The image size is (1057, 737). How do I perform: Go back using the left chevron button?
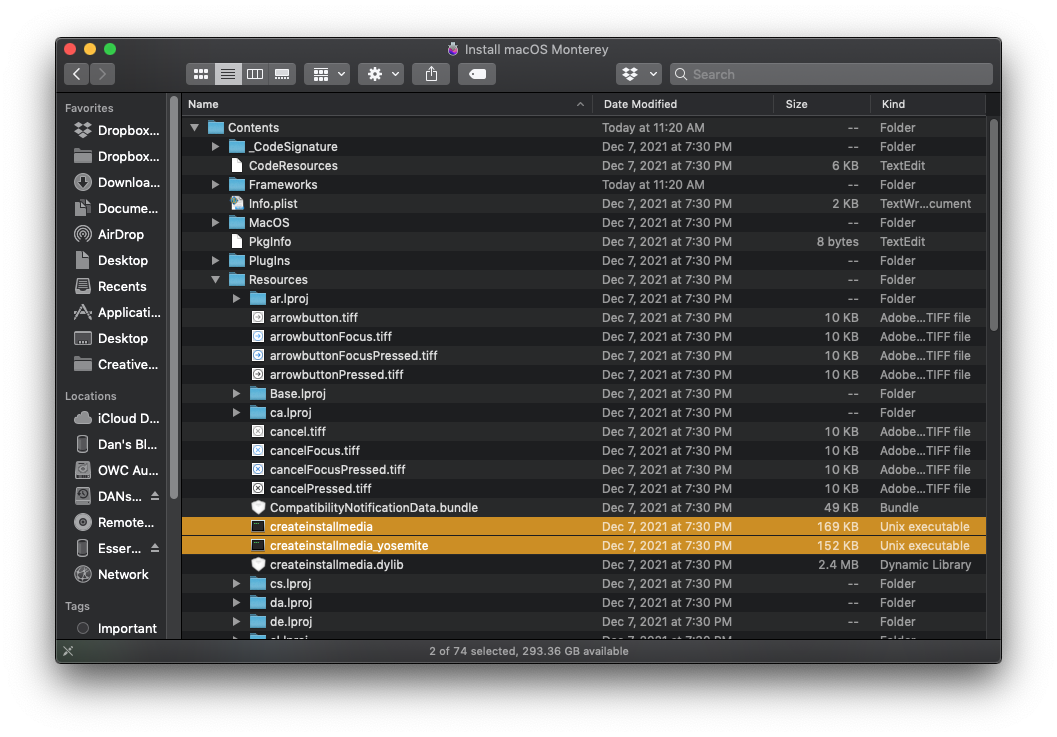click(x=77, y=74)
